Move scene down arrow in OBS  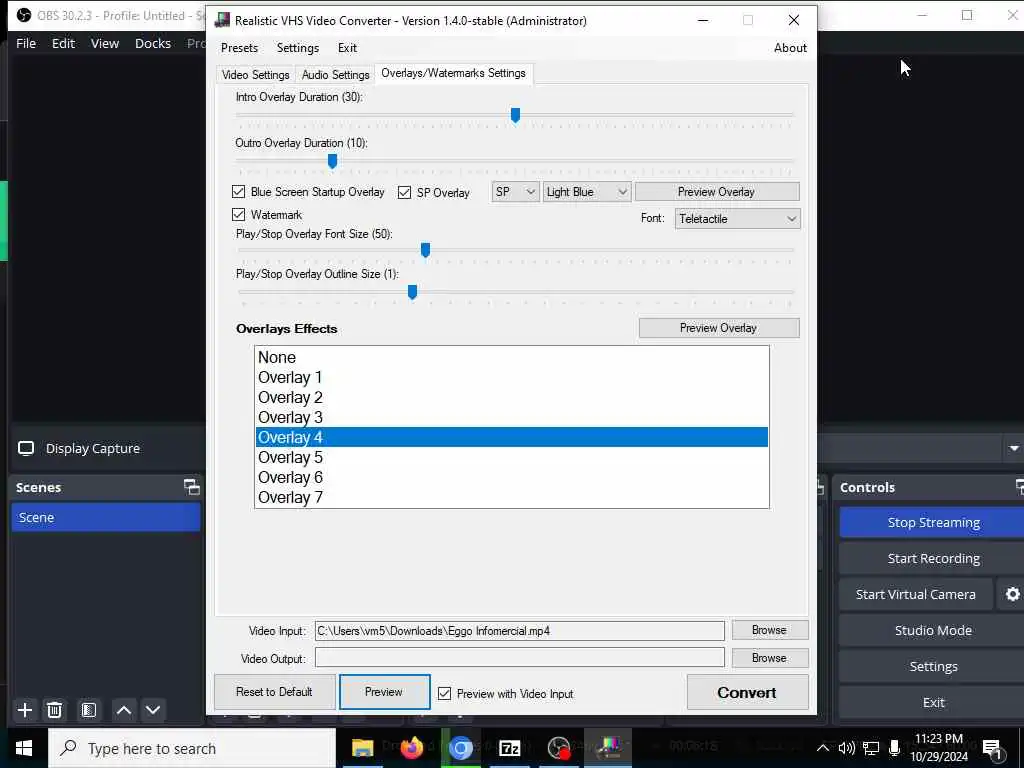click(x=153, y=710)
